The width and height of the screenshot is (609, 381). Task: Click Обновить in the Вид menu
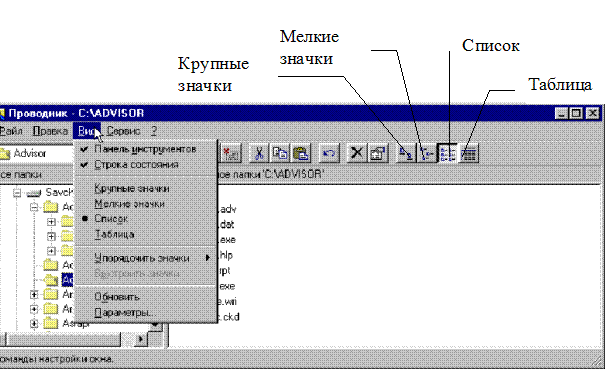coord(145,297)
